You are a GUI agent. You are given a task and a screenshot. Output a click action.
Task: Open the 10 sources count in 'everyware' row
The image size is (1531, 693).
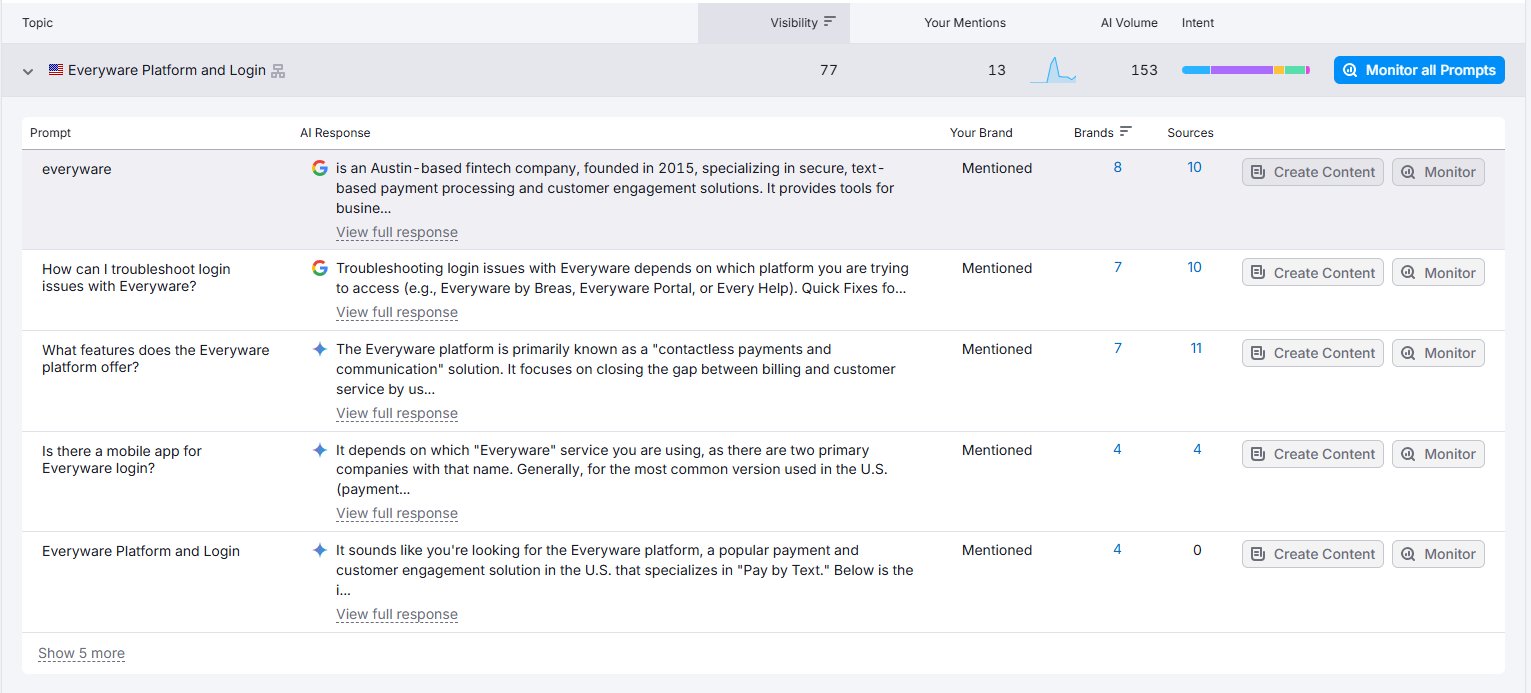pyautogui.click(x=1194, y=167)
